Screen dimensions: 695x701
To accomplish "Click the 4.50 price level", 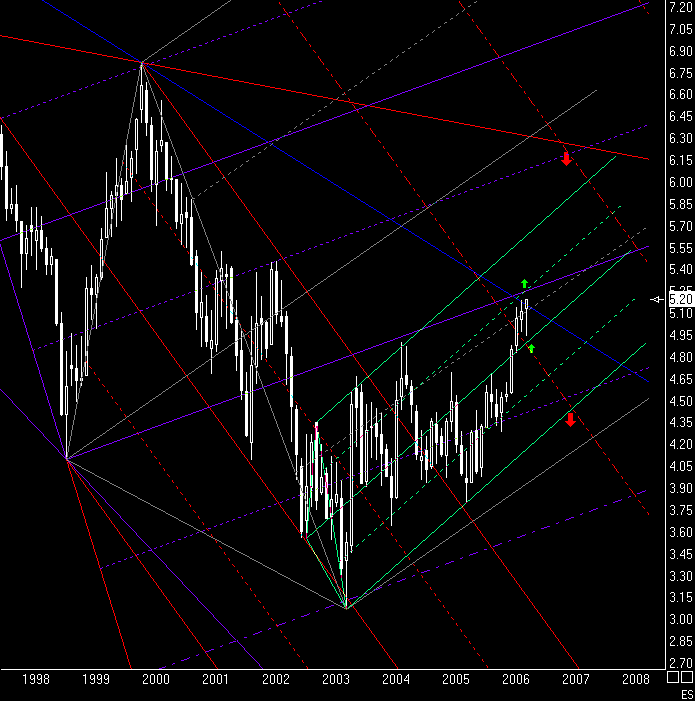I will coord(681,401).
